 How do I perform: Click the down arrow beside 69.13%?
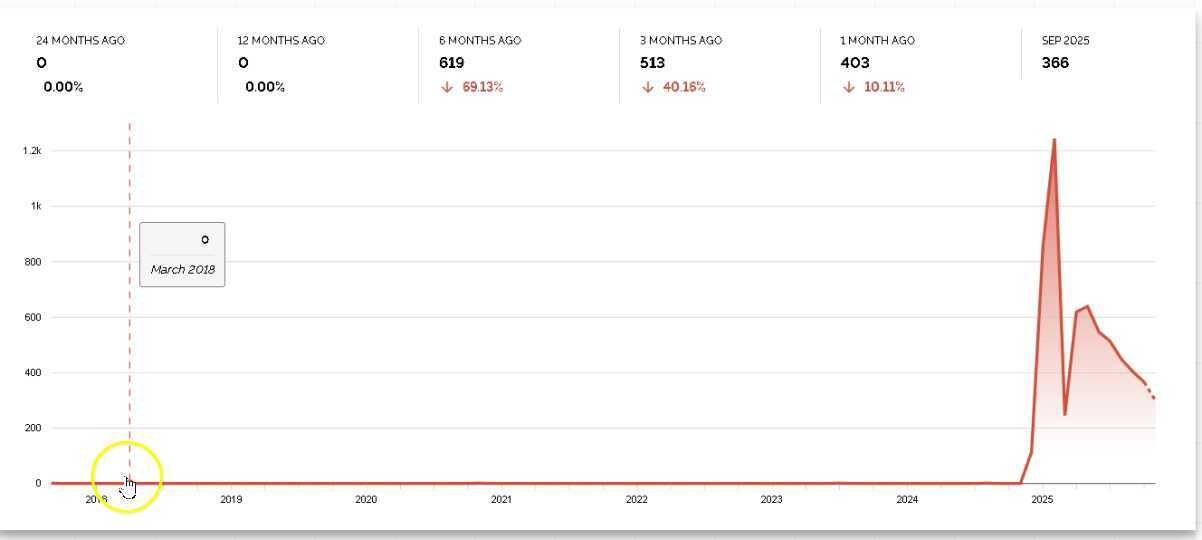tap(446, 87)
